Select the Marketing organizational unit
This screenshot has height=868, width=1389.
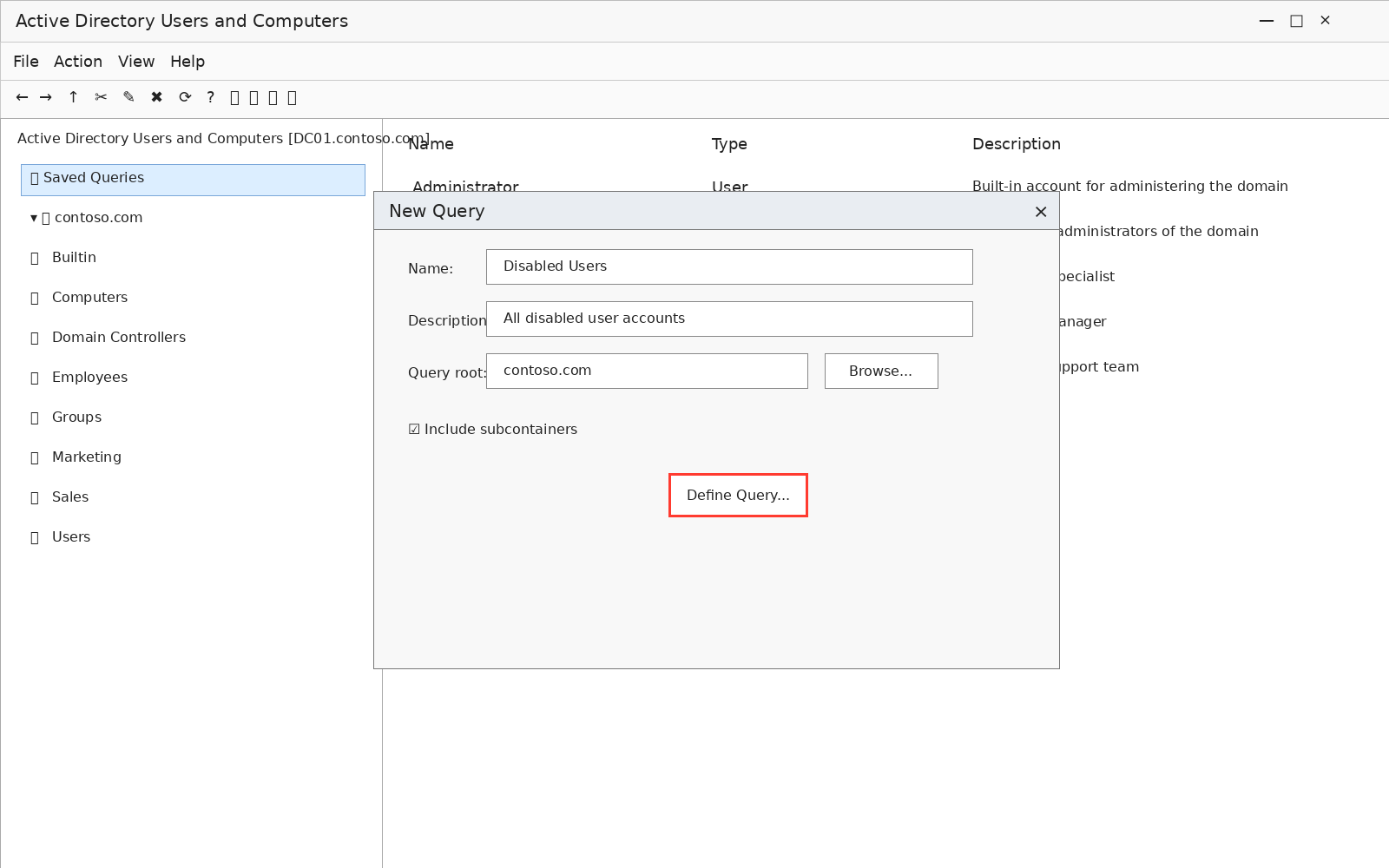coord(87,457)
